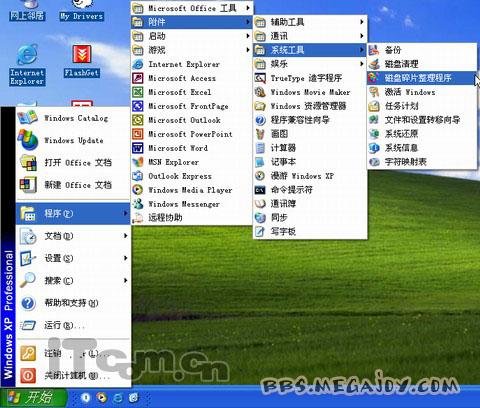Click the Microsoft Outlook icon

point(138,120)
